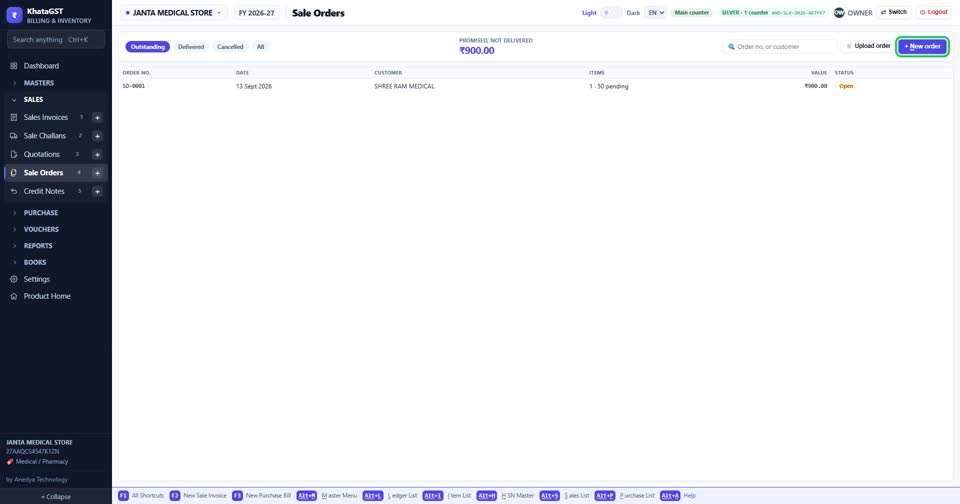Click the ORDER NO. column header
The image size is (960, 504).
pos(136,73)
